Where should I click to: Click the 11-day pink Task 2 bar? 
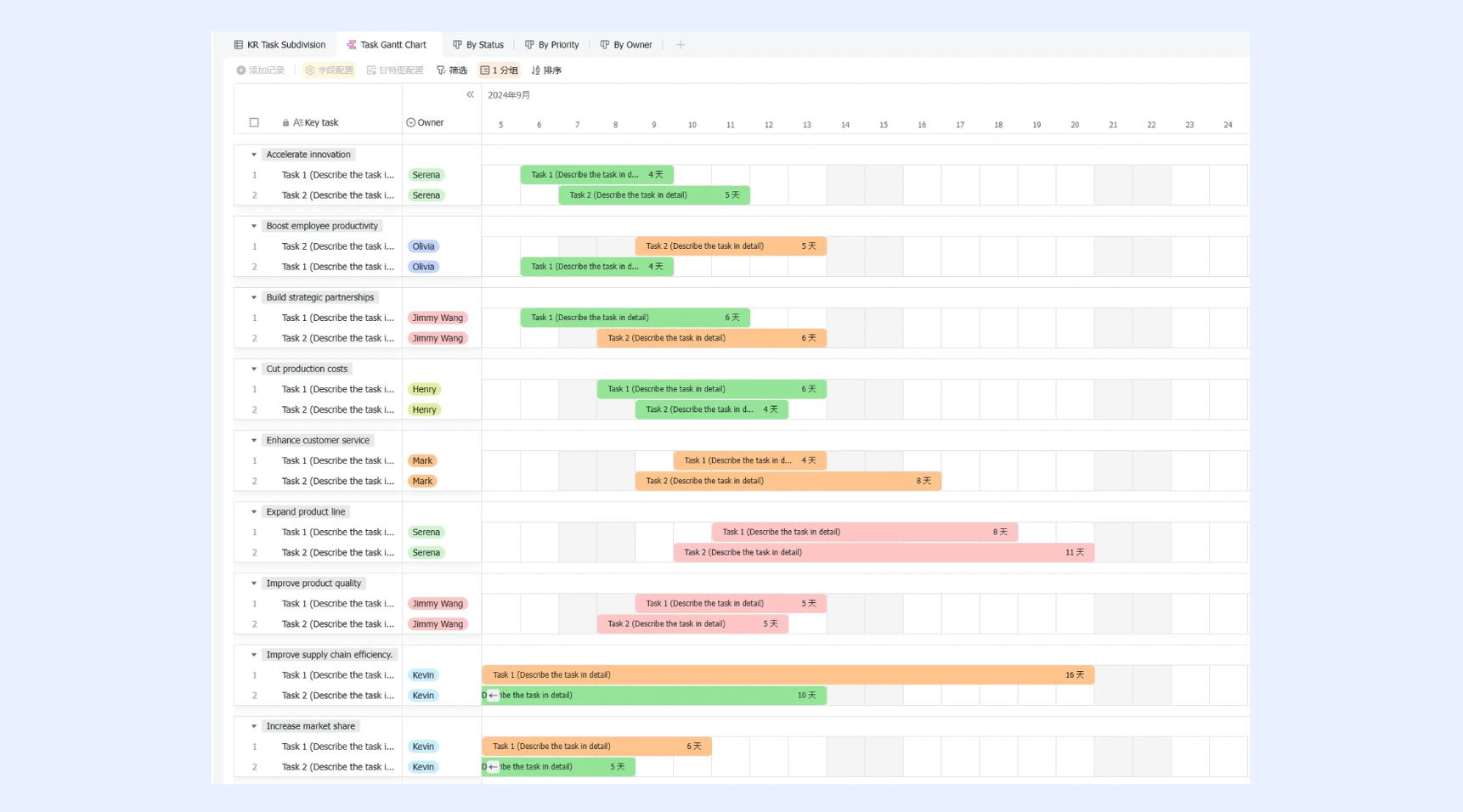884,553
